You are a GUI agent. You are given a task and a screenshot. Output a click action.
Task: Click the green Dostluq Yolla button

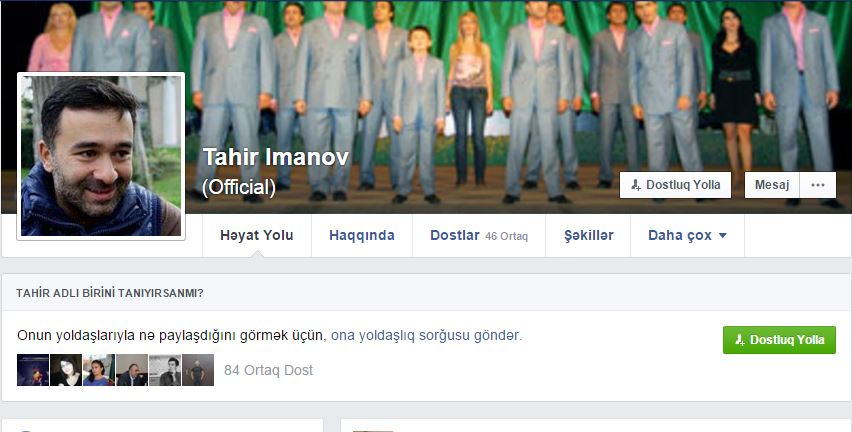779,340
